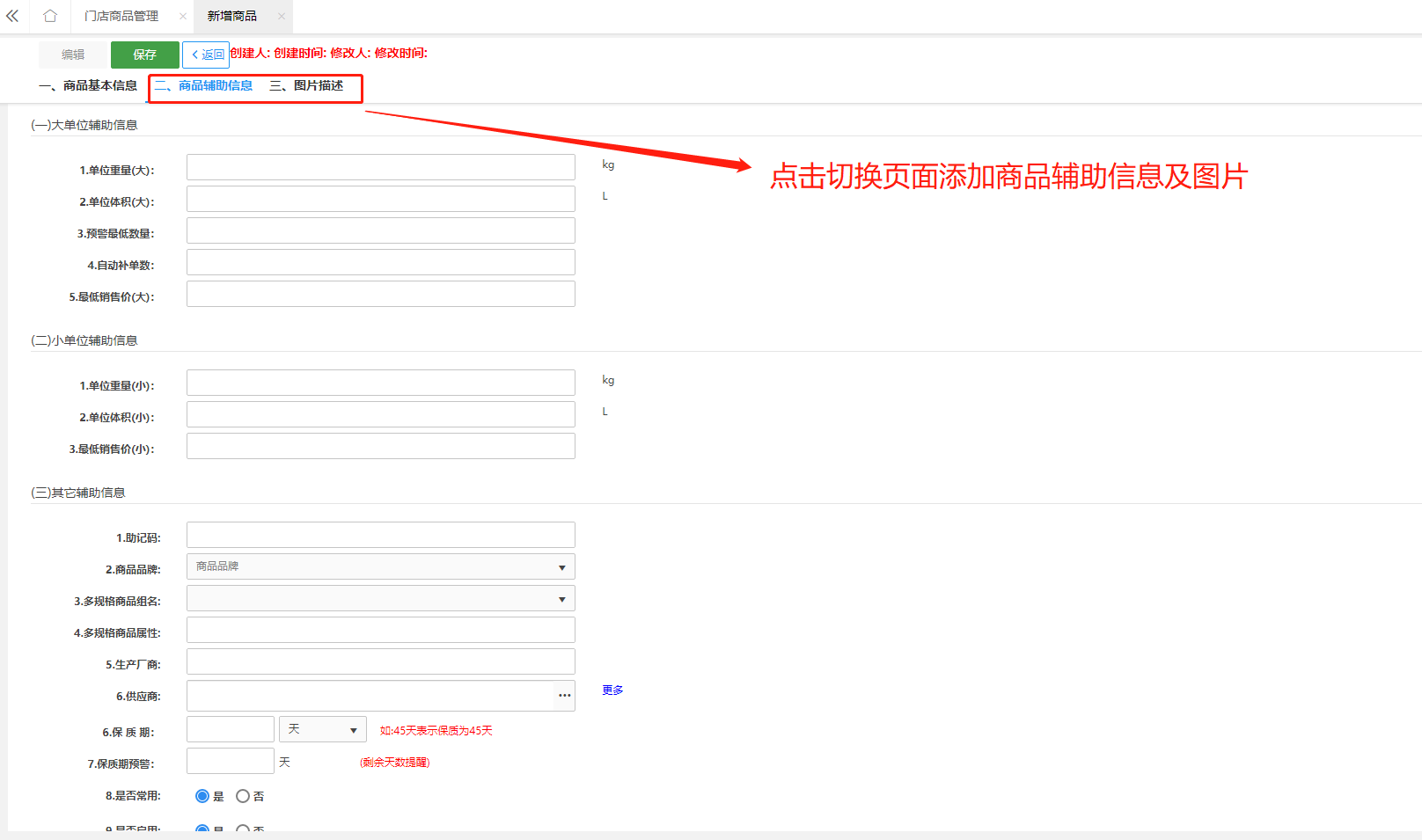Open the 商品基本信息 section tab
Viewport: 1422px width, 840px height.
coord(89,85)
